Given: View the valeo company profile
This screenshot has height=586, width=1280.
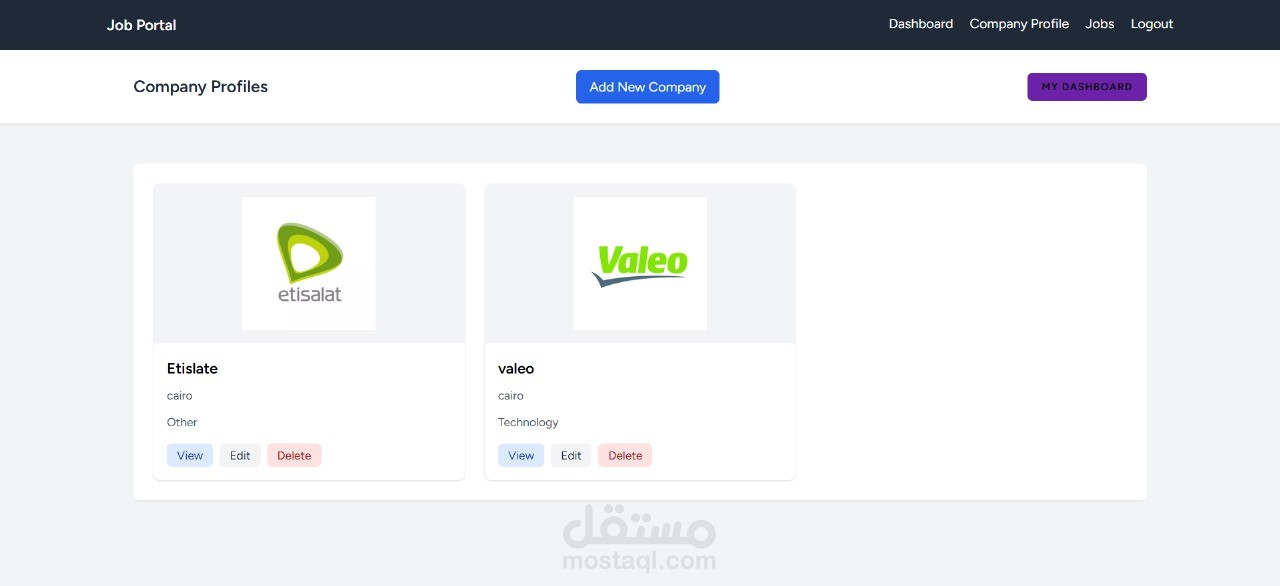Looking at the screenshot, I should [x=521, y=455].
